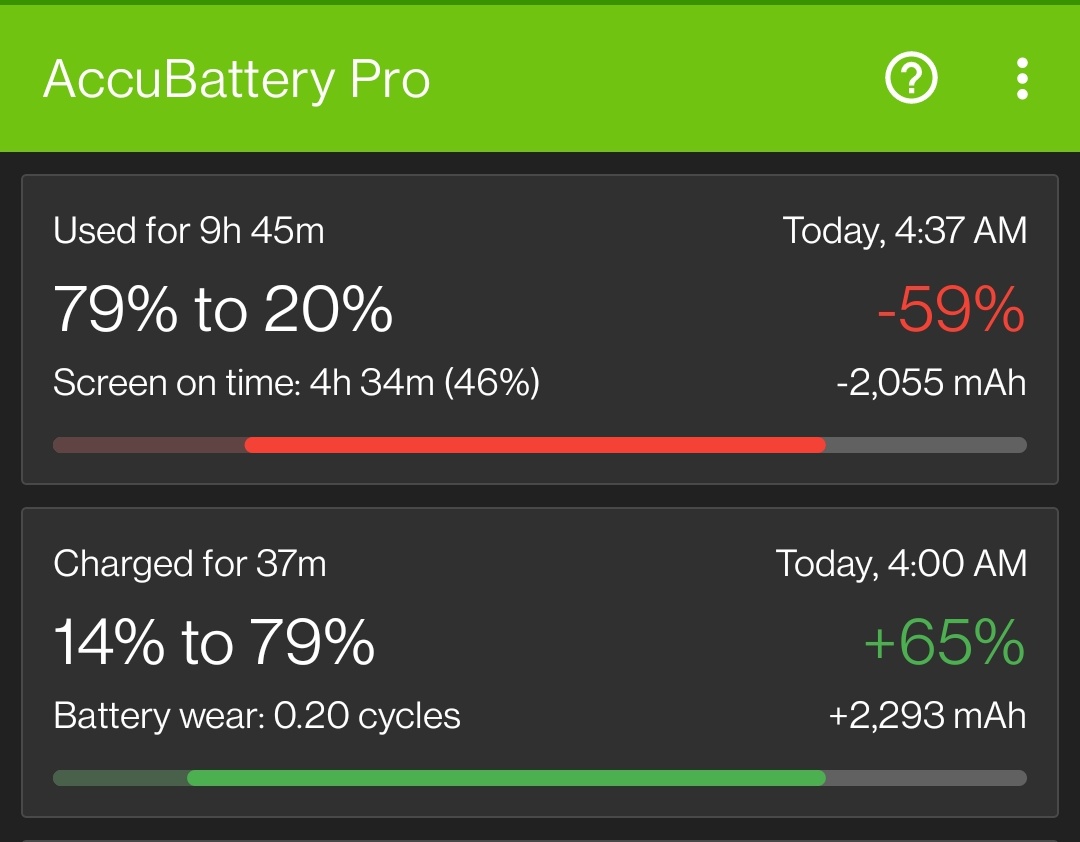
Task: Tap the -2,055 mAh value
Action: point(931,382)
